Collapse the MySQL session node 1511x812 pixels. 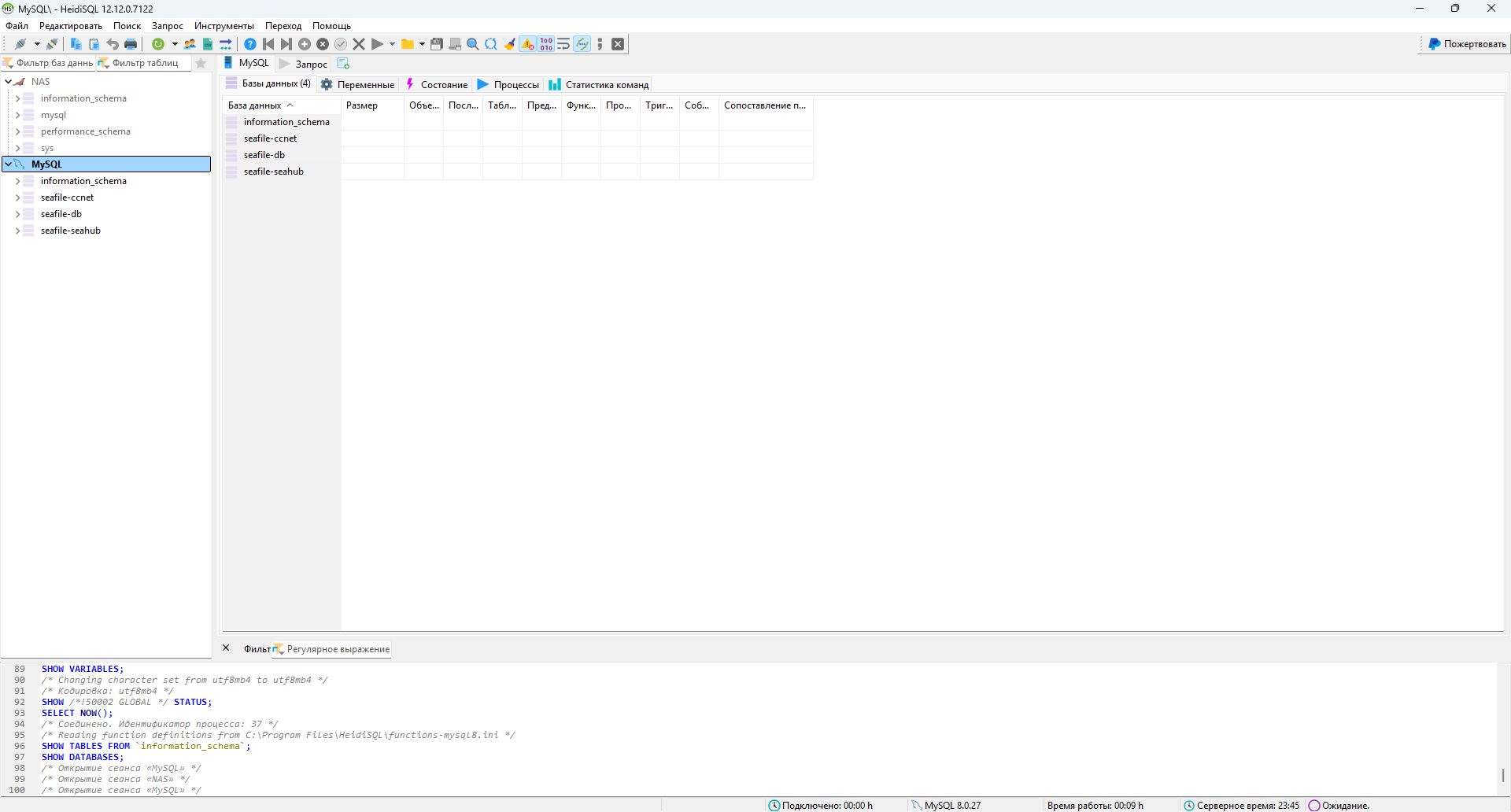(9, 164)
